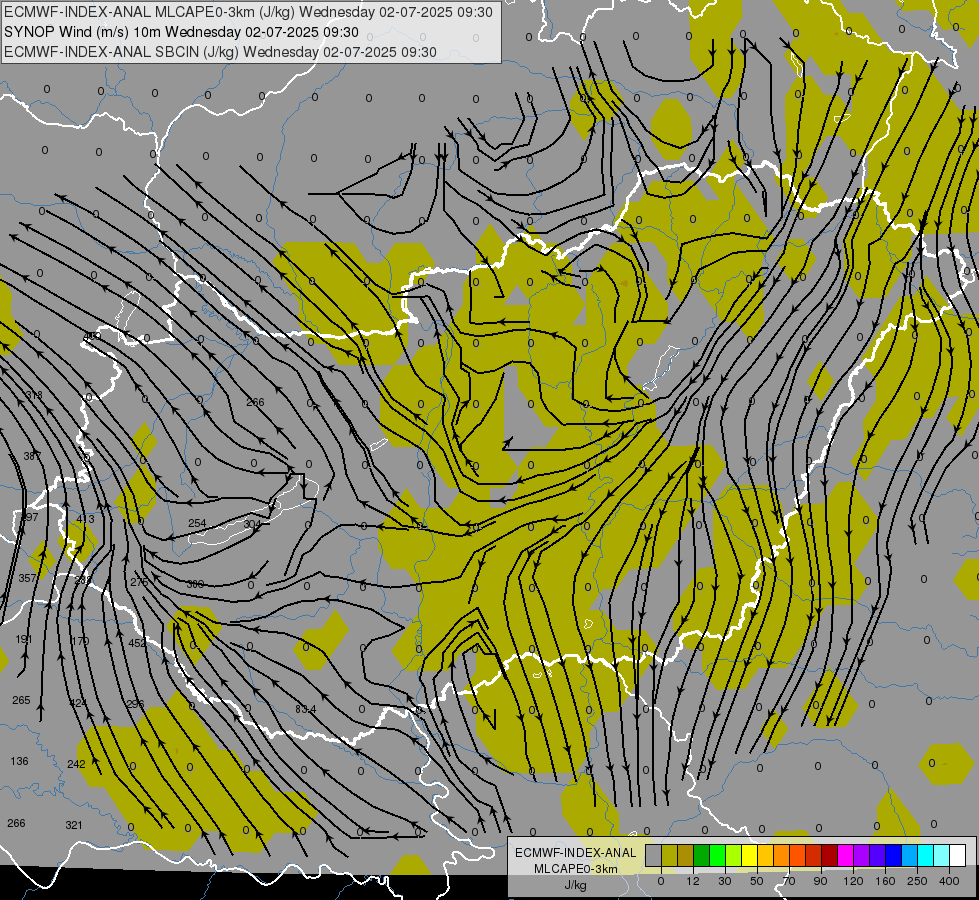Click the 191 data value
Viewport: 979px width, 900px height.
24,640
